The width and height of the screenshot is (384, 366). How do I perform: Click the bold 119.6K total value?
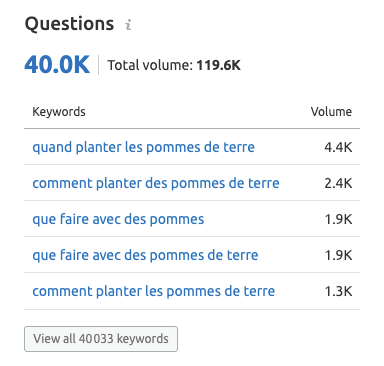click(x=218, y=65)
